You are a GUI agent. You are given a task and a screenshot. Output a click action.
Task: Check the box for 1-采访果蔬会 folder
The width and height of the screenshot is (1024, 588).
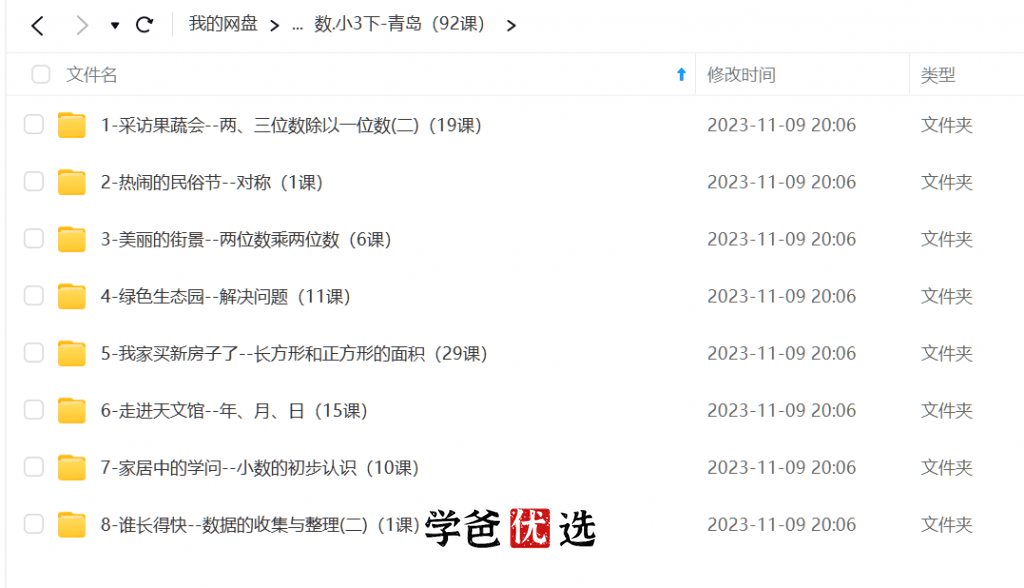coord(34,124)
